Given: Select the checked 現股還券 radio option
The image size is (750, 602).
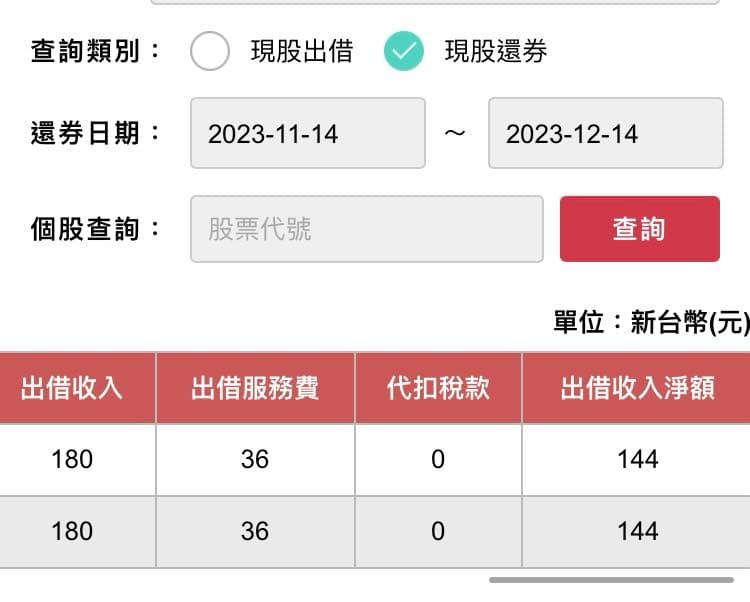Looking at the screenshot, I should pos(404,52).
